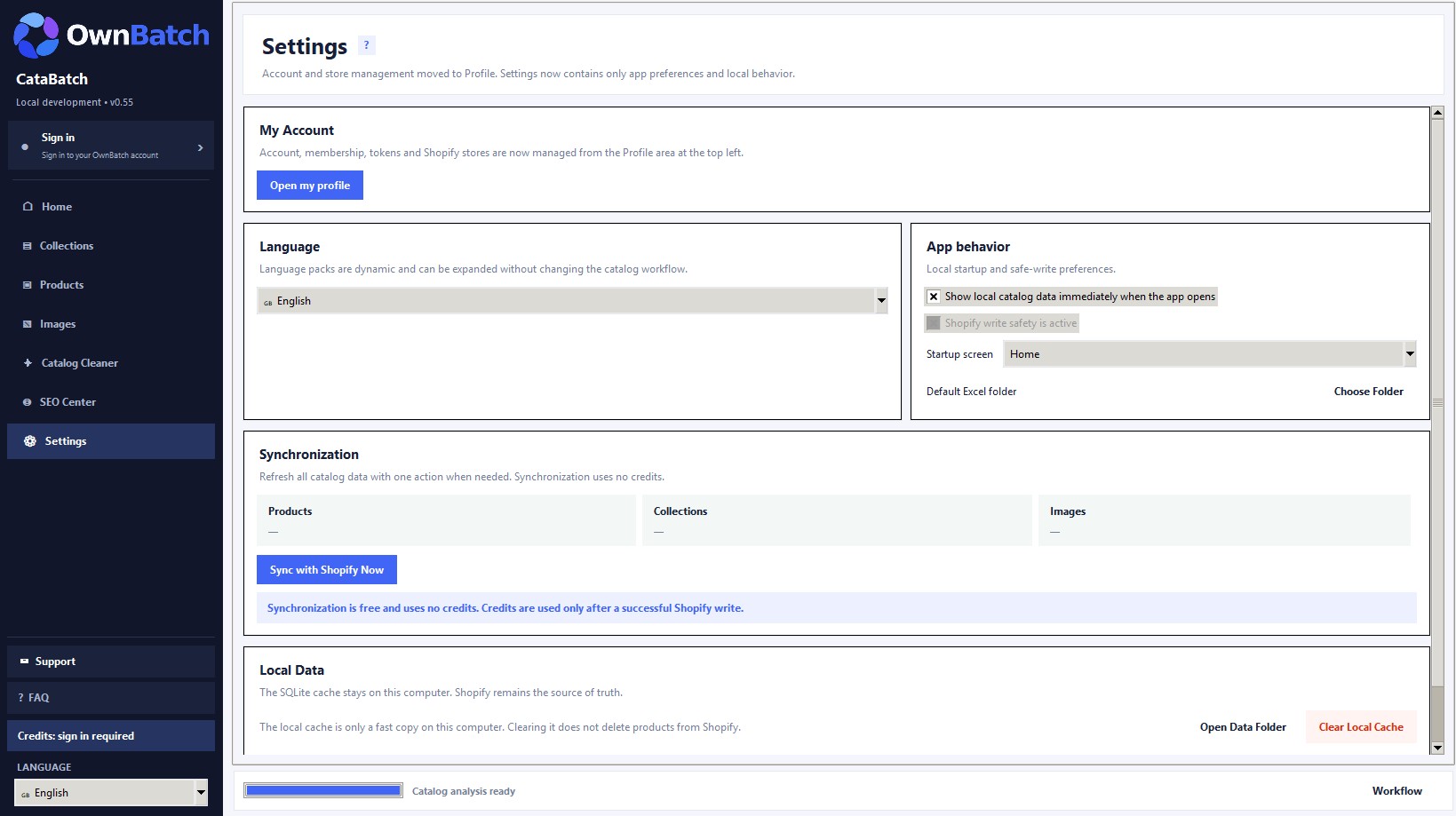The image size is (1456, 816).
Task: Click scrollbar up arrow in settings panel
Action: click(1437, 114)
